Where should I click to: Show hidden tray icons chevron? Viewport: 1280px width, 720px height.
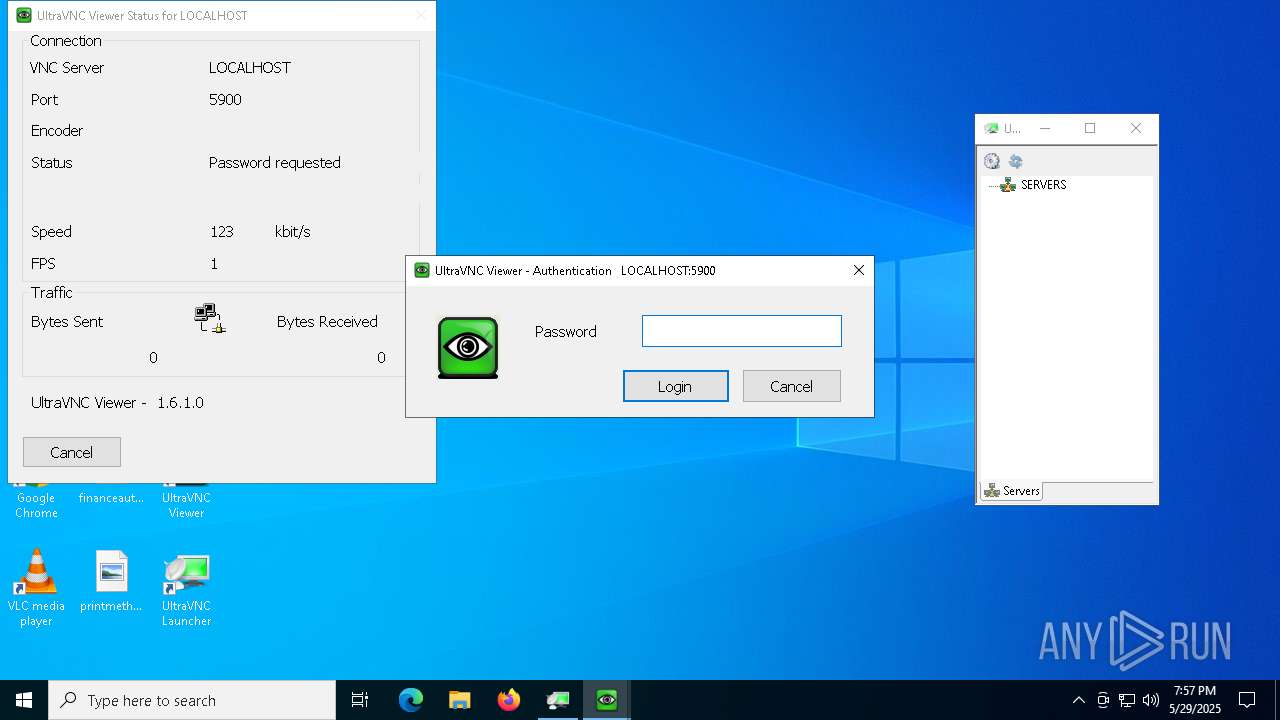pyautogui.click(x=1078, y=700)
